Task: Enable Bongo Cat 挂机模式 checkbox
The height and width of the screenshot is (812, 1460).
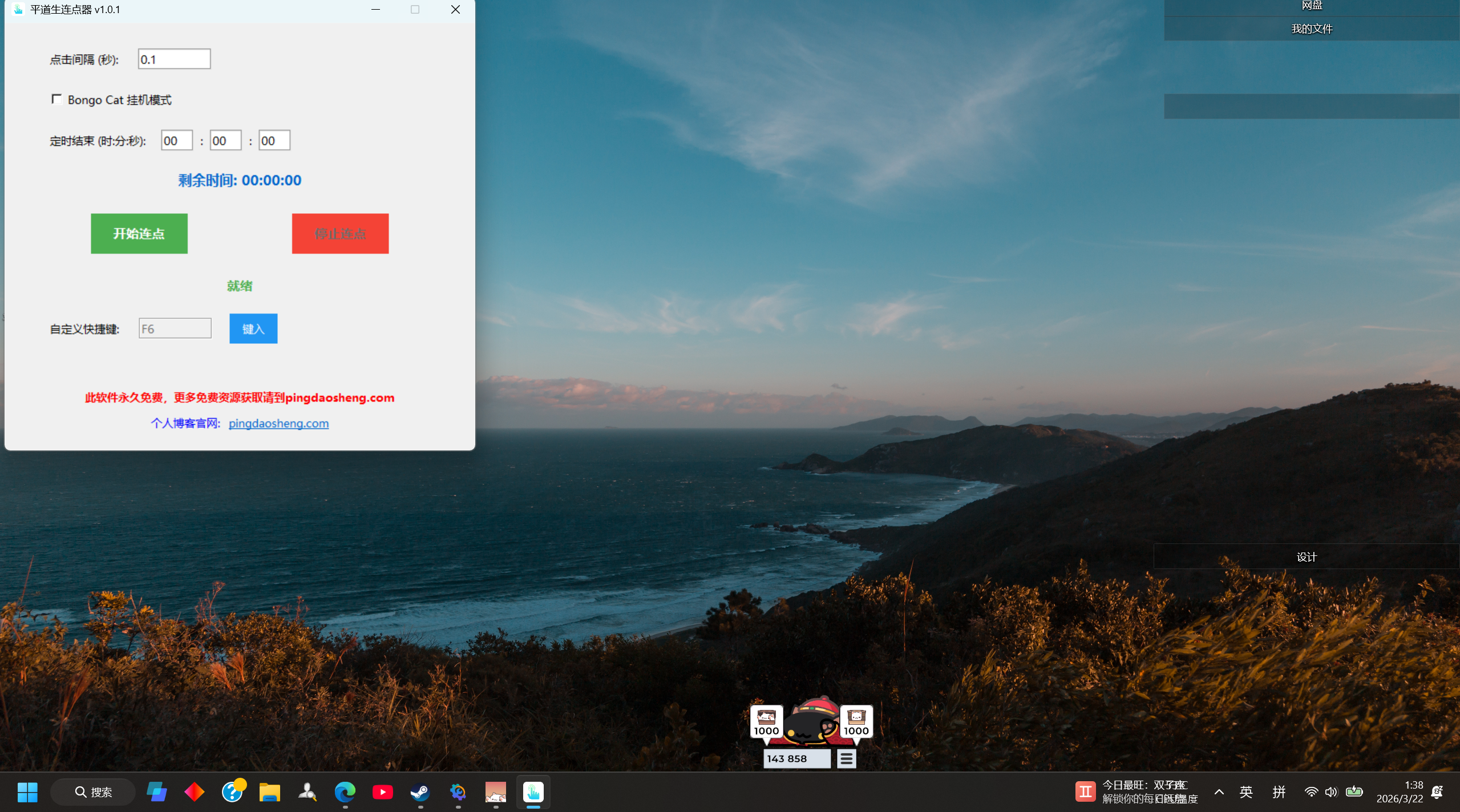Action: pyautogui.click(x=56, y=100)
